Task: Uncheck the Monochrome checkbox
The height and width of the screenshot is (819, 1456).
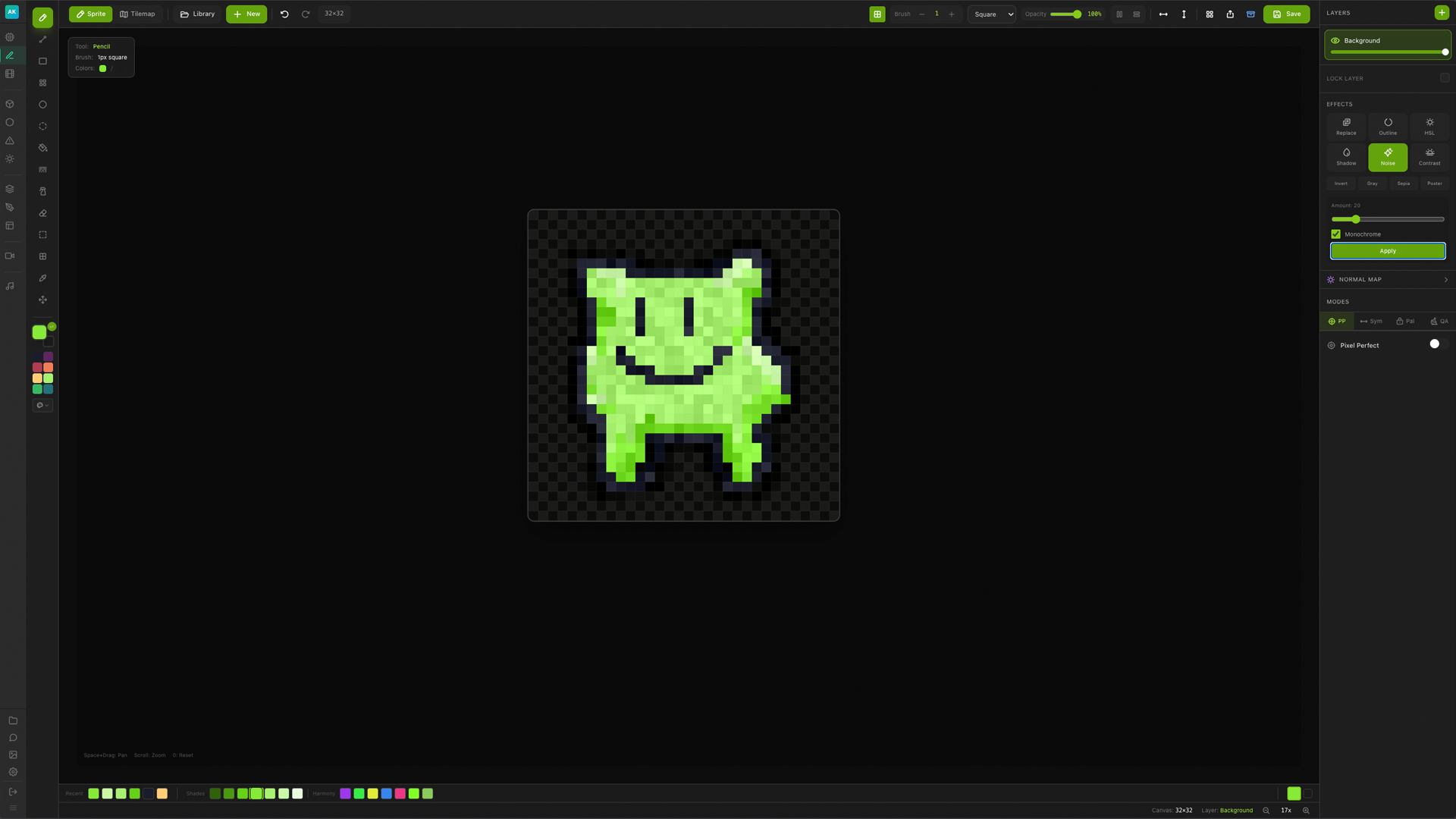Action: pyautogui.click(x=1336, y=234)
